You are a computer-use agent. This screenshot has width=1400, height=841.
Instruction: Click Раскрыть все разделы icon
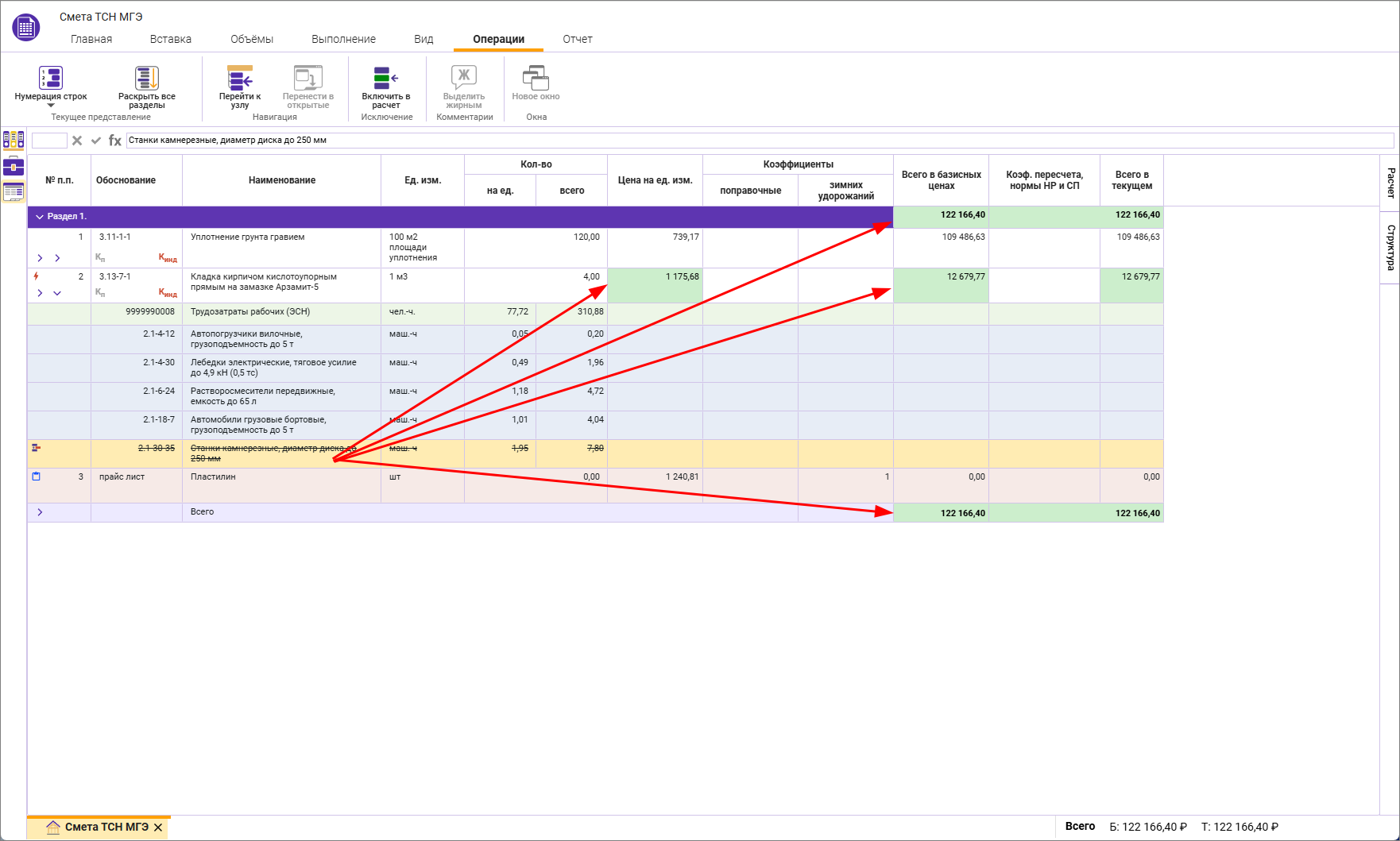click(x=147, y=78)
